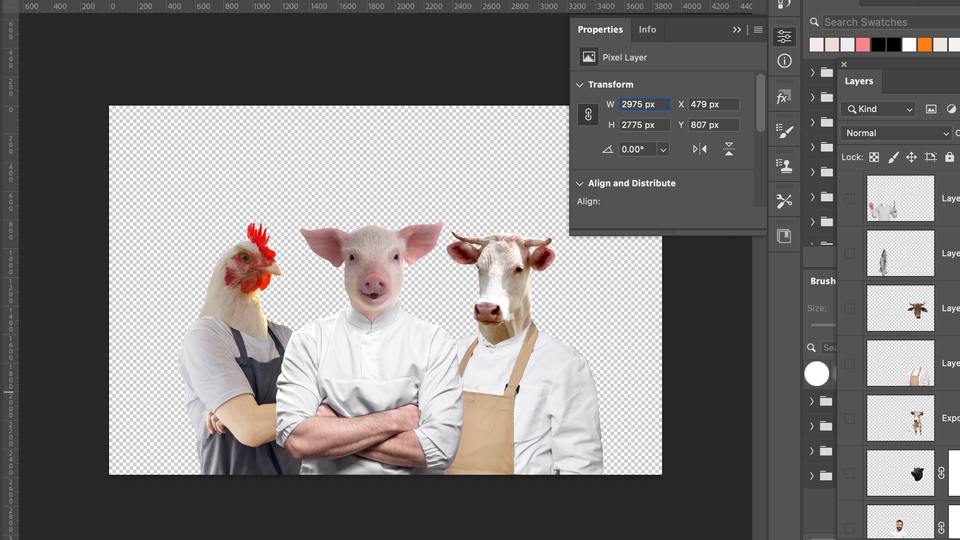Click the Properties panel vertical scrollbar
The image size is (960, 540).
coord(760,103)
